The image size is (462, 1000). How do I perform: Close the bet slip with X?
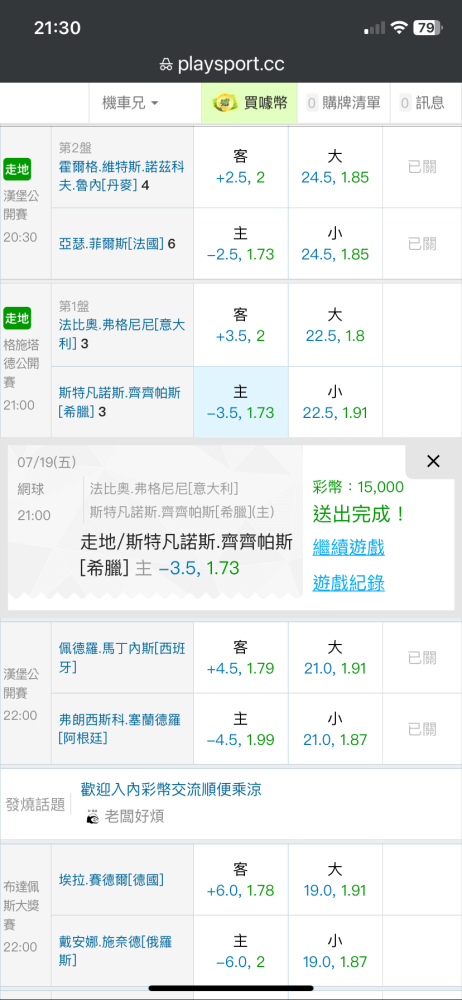pos(433,461)
